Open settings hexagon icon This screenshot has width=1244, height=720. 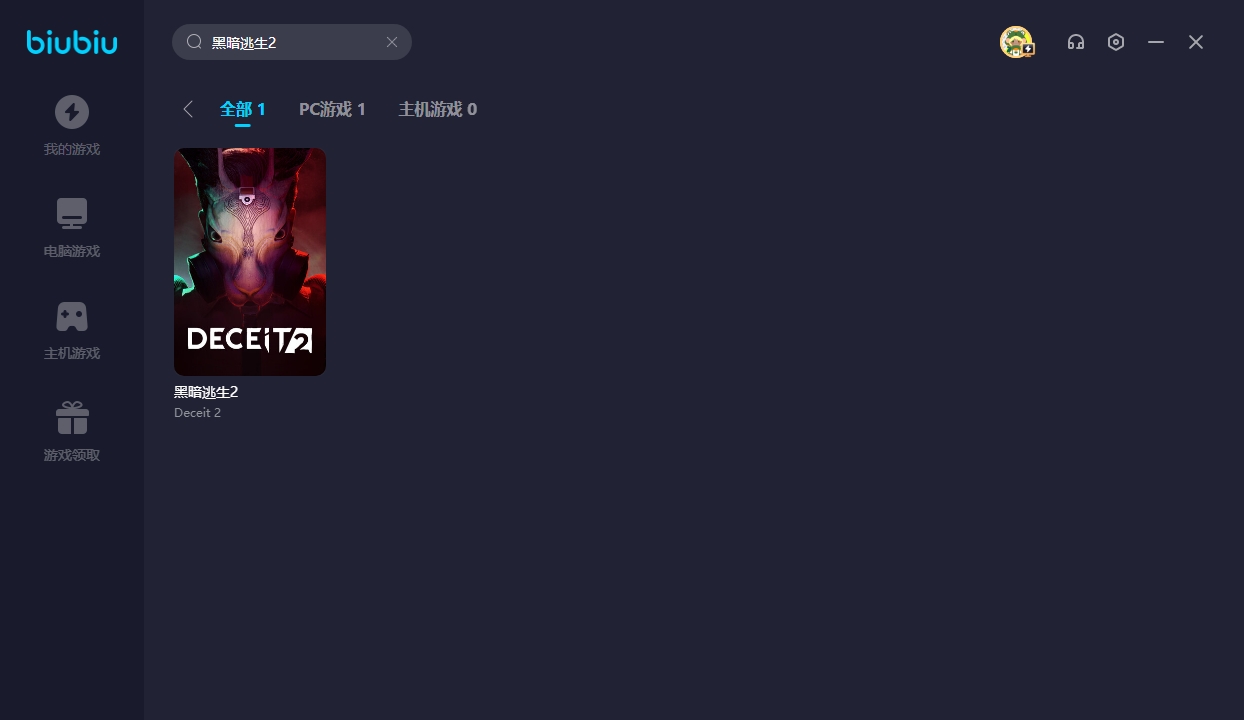click(x=1116, y=42)
